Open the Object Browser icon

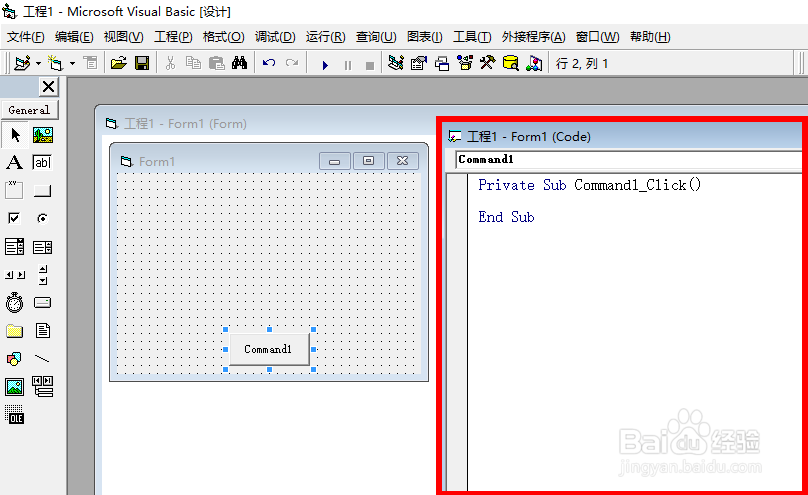465,63
